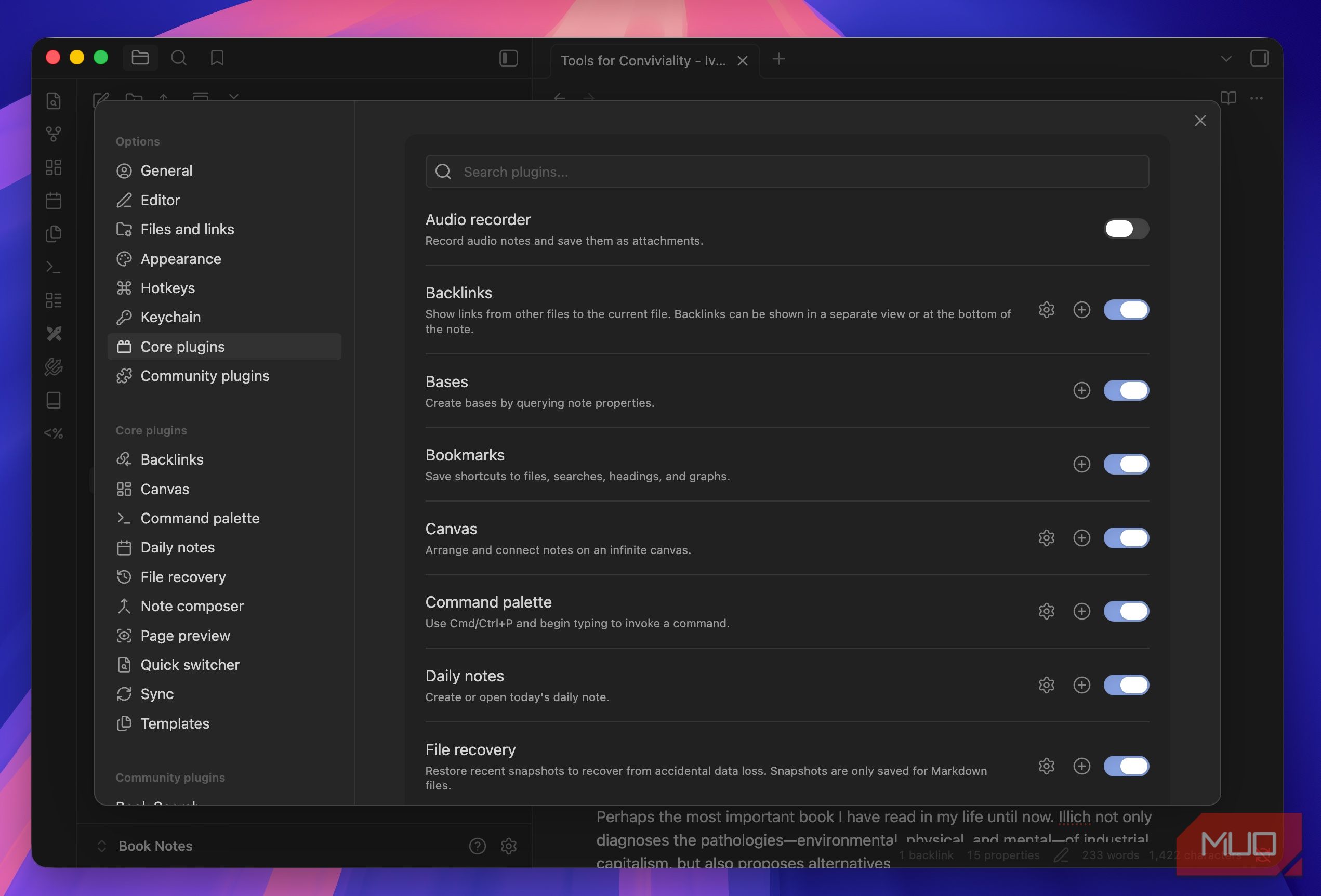The height and width of the screenshot is (896, 1321).
Task: Open Canvas settings in sidebar list
Action: (x=224, y=489)
